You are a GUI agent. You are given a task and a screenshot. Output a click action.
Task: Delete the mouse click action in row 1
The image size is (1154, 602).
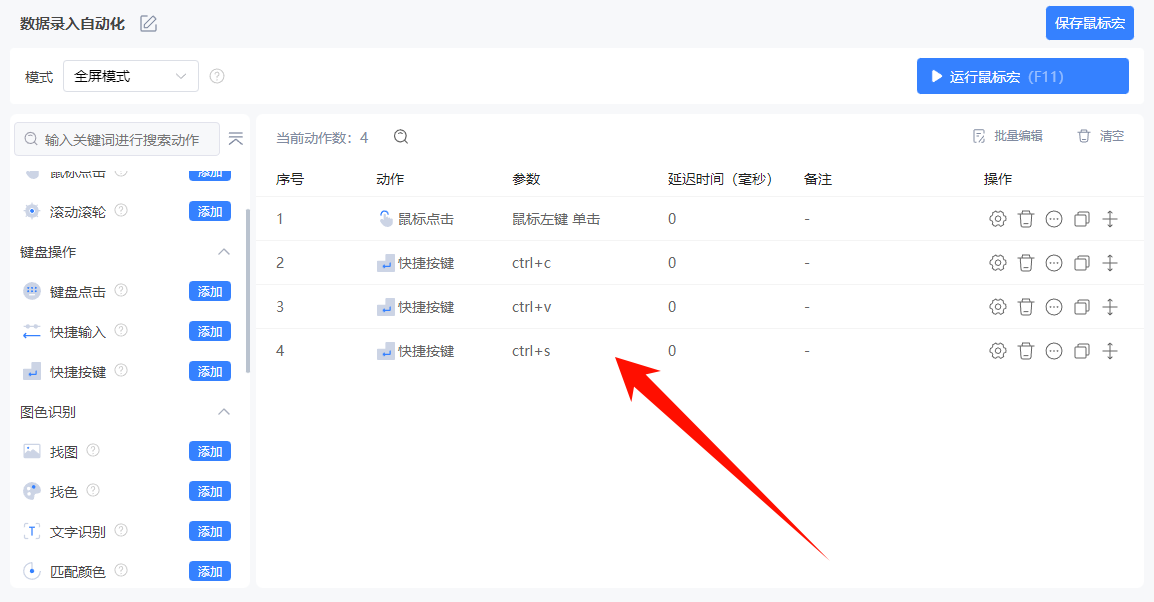coord(1025,219)
